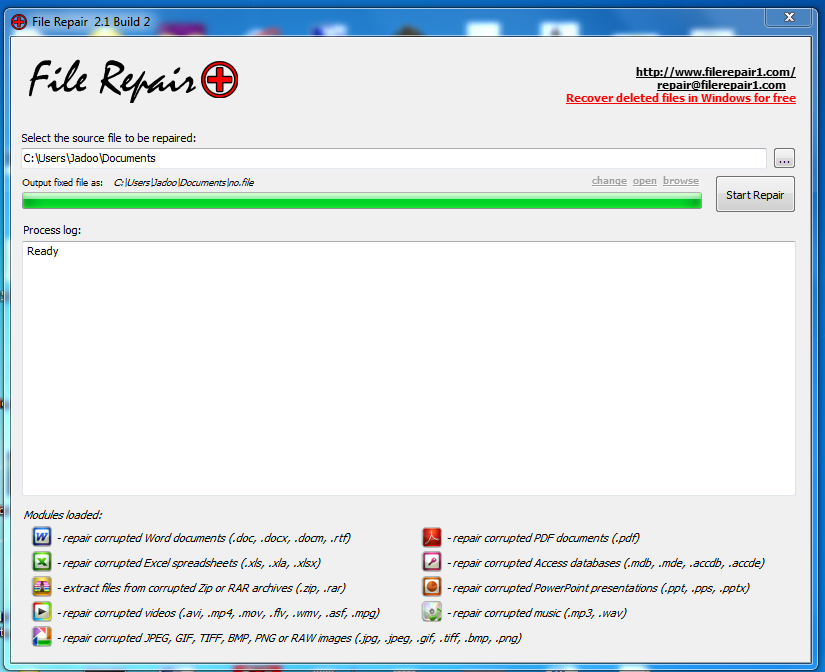
Task: Start the repair process
Action: point(755,195)
